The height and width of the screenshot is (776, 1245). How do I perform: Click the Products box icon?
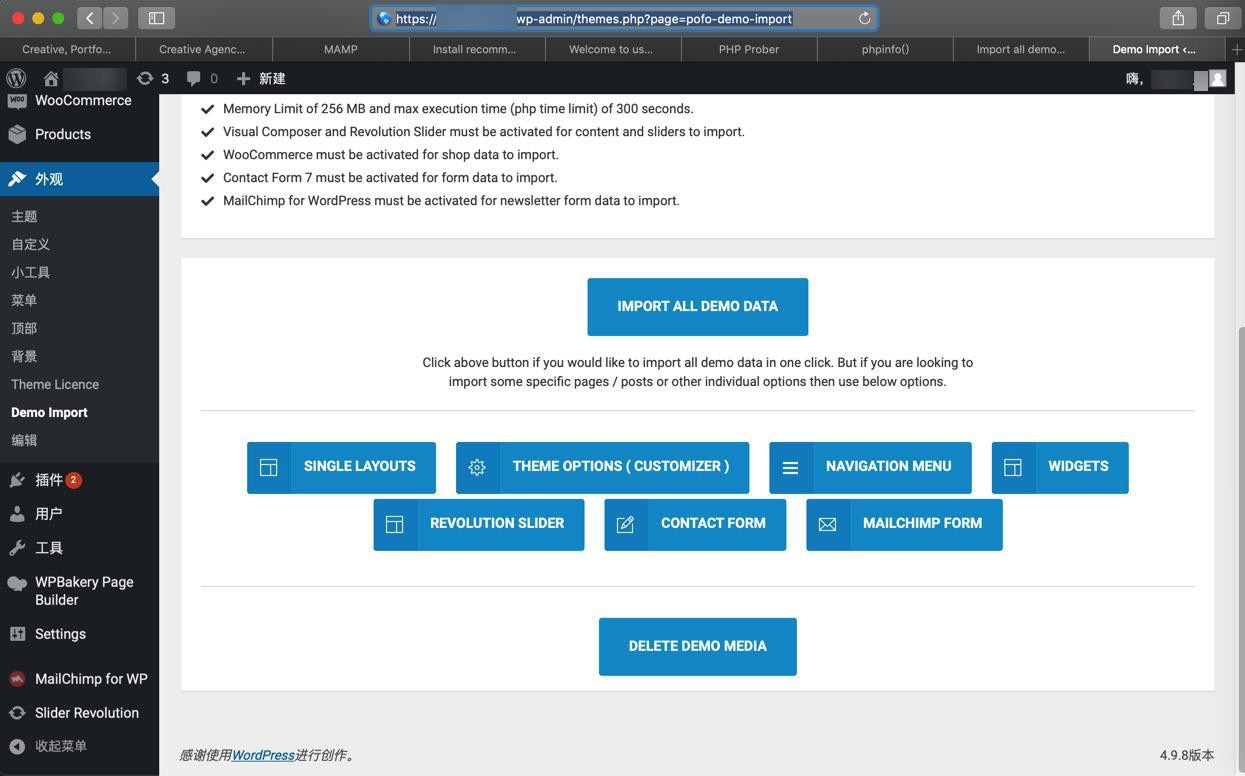17,134
